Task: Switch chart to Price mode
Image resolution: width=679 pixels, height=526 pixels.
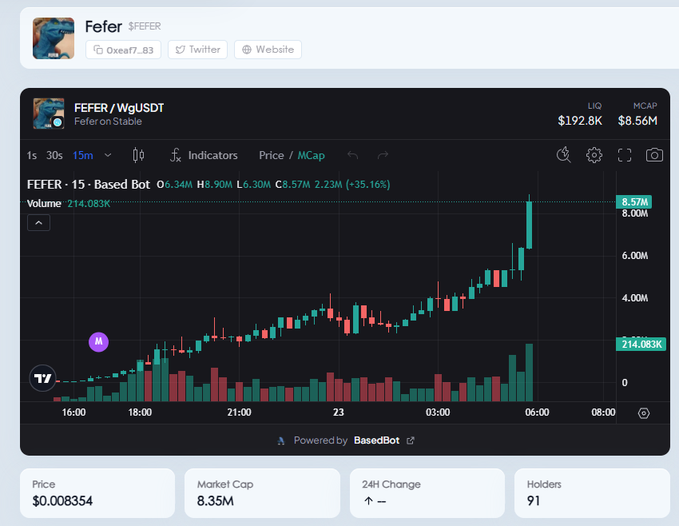Action: pos(271,155)
